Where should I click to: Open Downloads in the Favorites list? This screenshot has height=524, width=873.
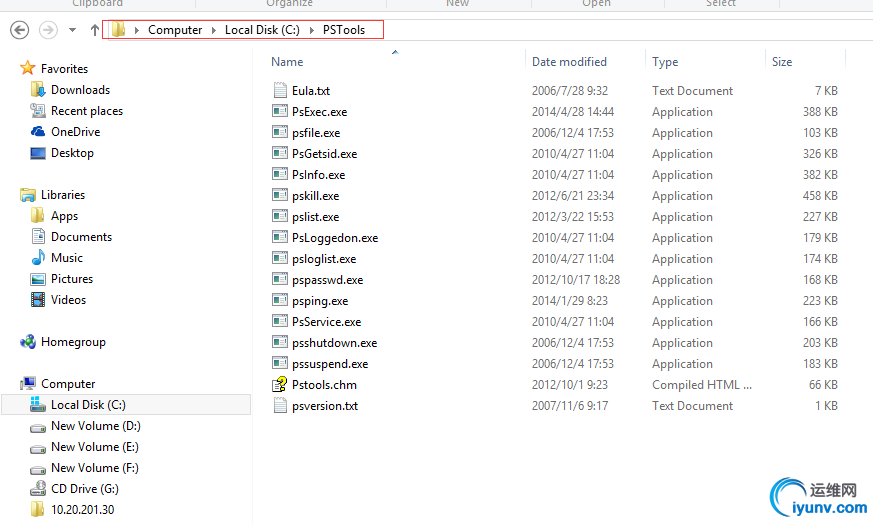pos(80,90)
